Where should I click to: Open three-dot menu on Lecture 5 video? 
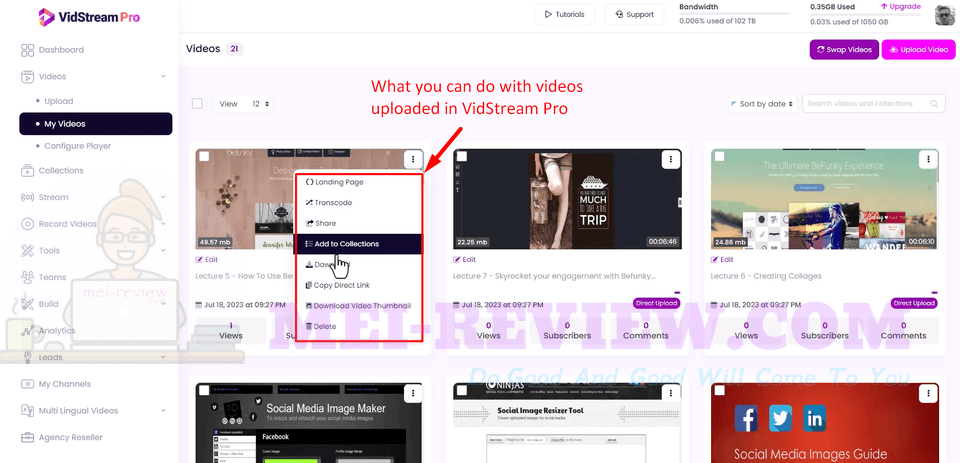click(414, 159)
